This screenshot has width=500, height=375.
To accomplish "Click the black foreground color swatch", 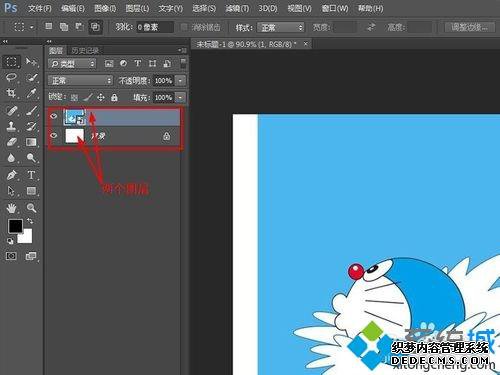I will [15, 226].
